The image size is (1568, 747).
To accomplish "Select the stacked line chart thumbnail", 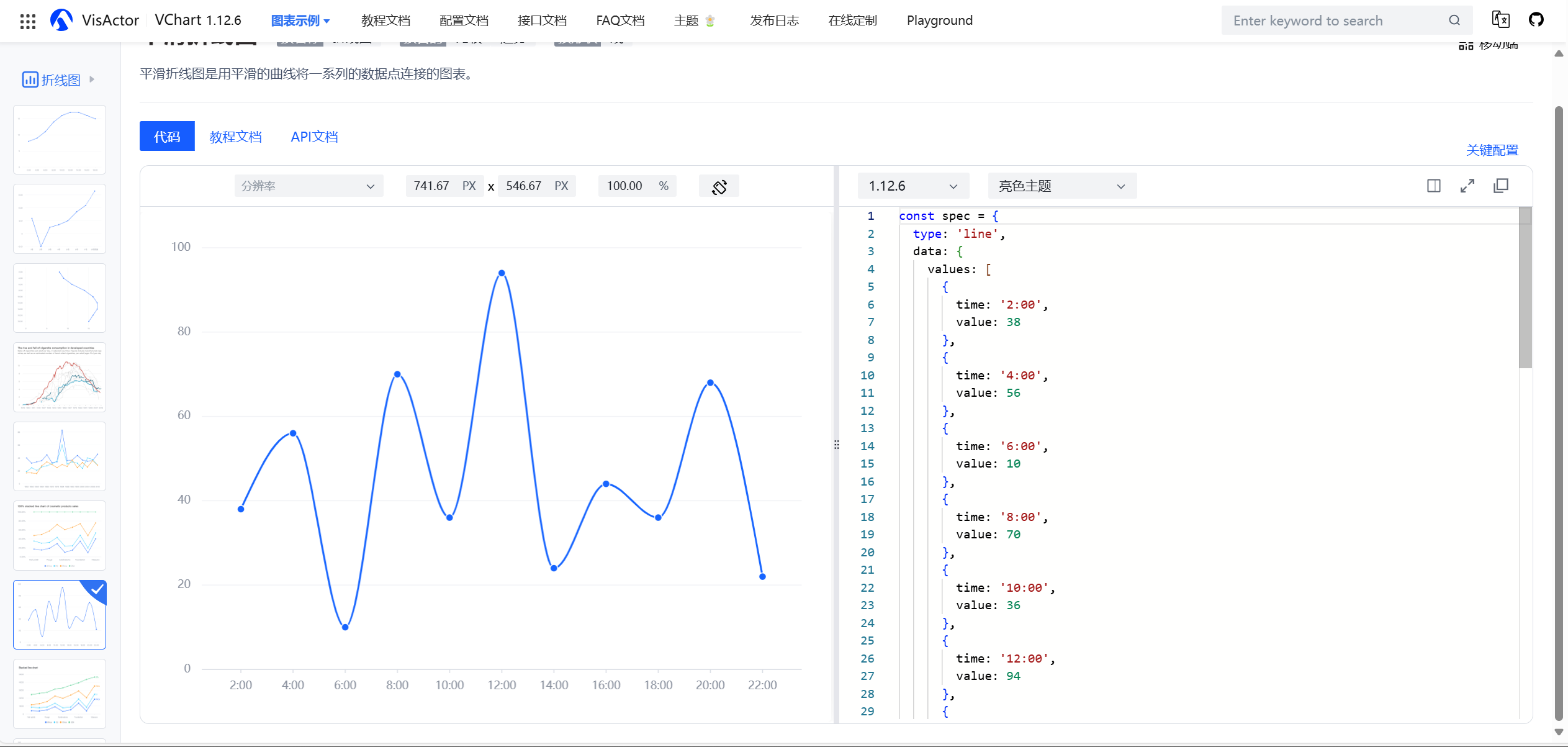I will click(x=59, y=694).
